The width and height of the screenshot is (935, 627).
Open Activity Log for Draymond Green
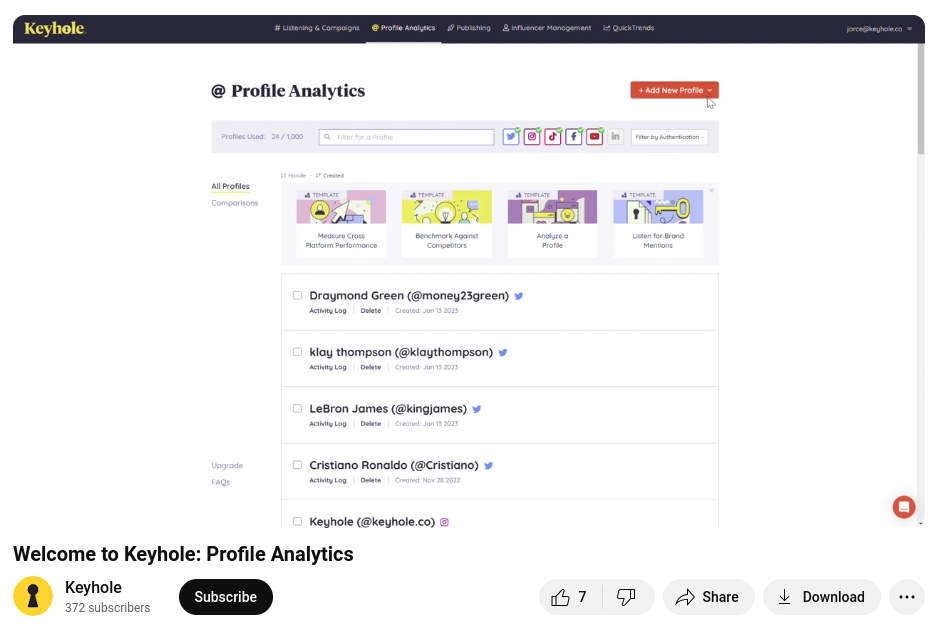[x=327, y=311]
